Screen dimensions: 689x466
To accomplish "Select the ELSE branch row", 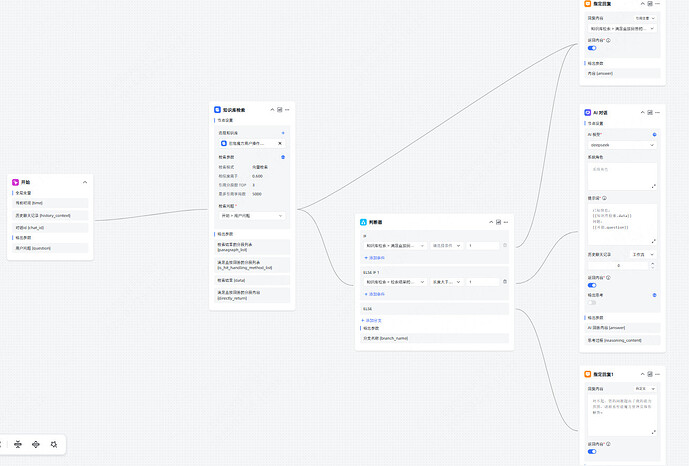I will (434, 309).
